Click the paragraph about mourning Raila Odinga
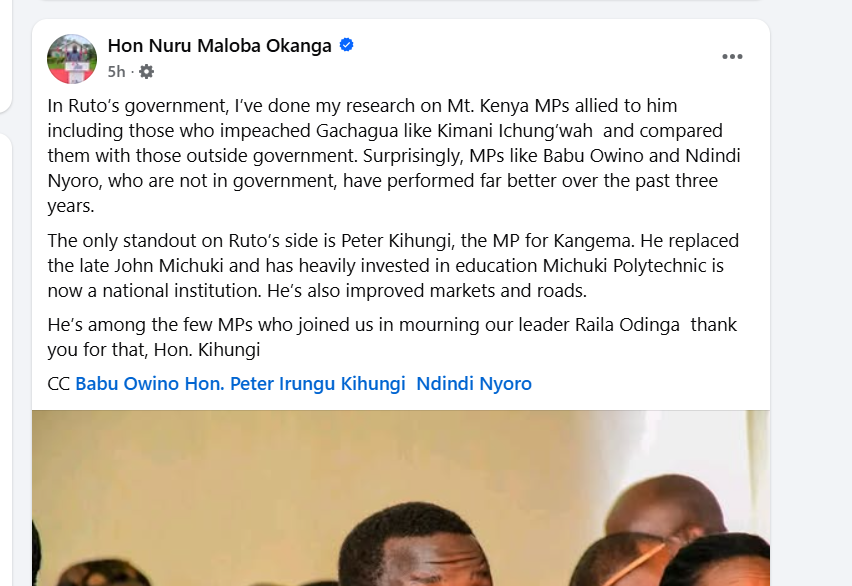This screenshot has width=852, height=586. pos(390,337)
